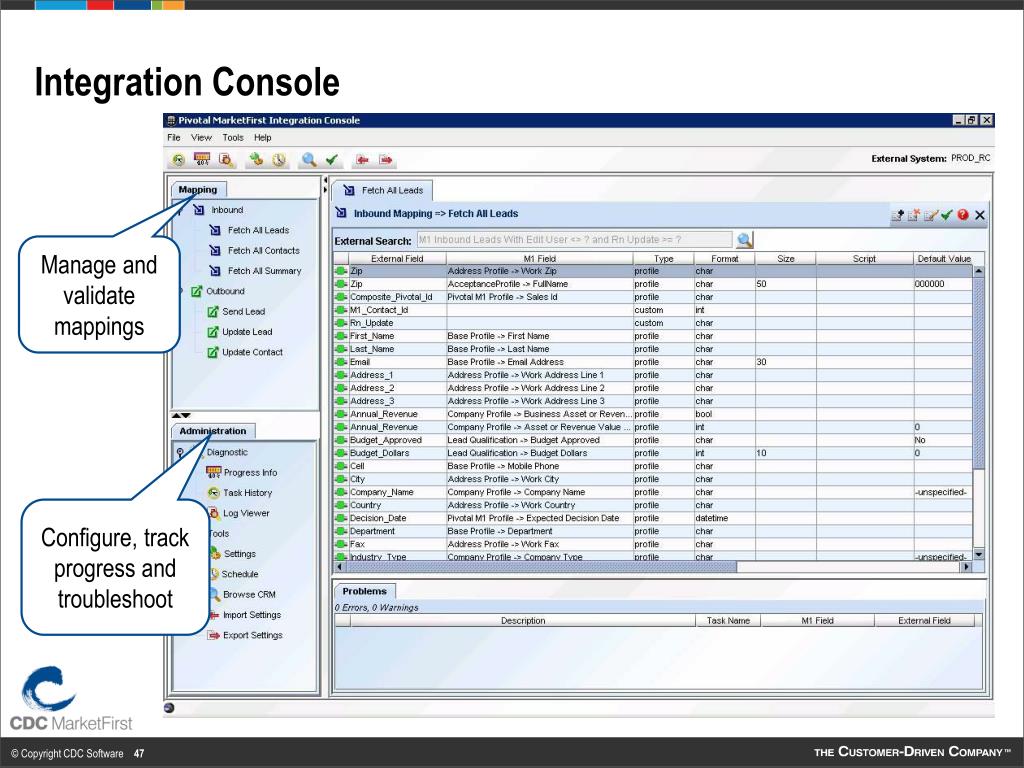Click the mapping table vertical scrollbar down arrow
Viewport: 1024px width, 768px height.
[x=978, y=554]
